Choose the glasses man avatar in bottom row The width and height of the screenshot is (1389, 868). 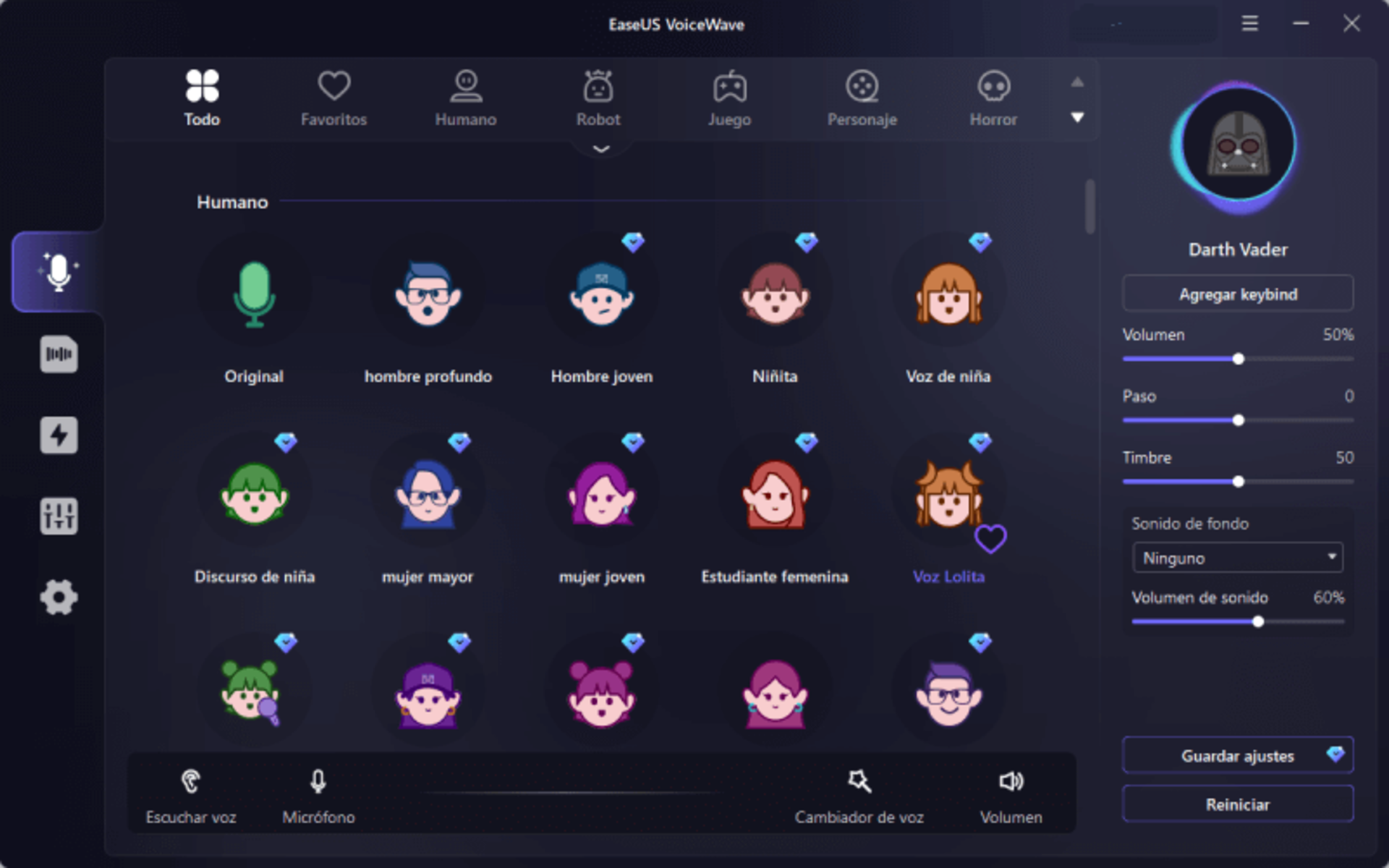click(948, 693)
